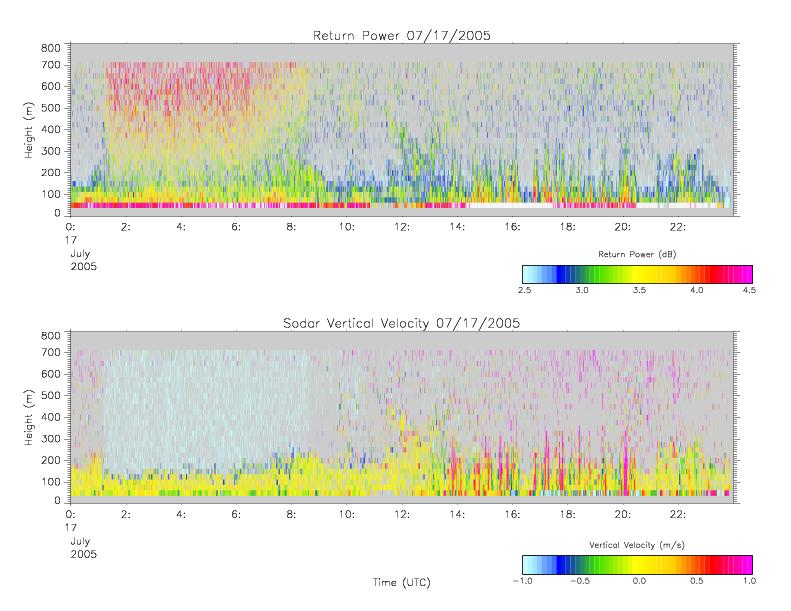Click the "Return Power 07/17/2005" chart title
This screenshot has height=611, width=791.
402,35
